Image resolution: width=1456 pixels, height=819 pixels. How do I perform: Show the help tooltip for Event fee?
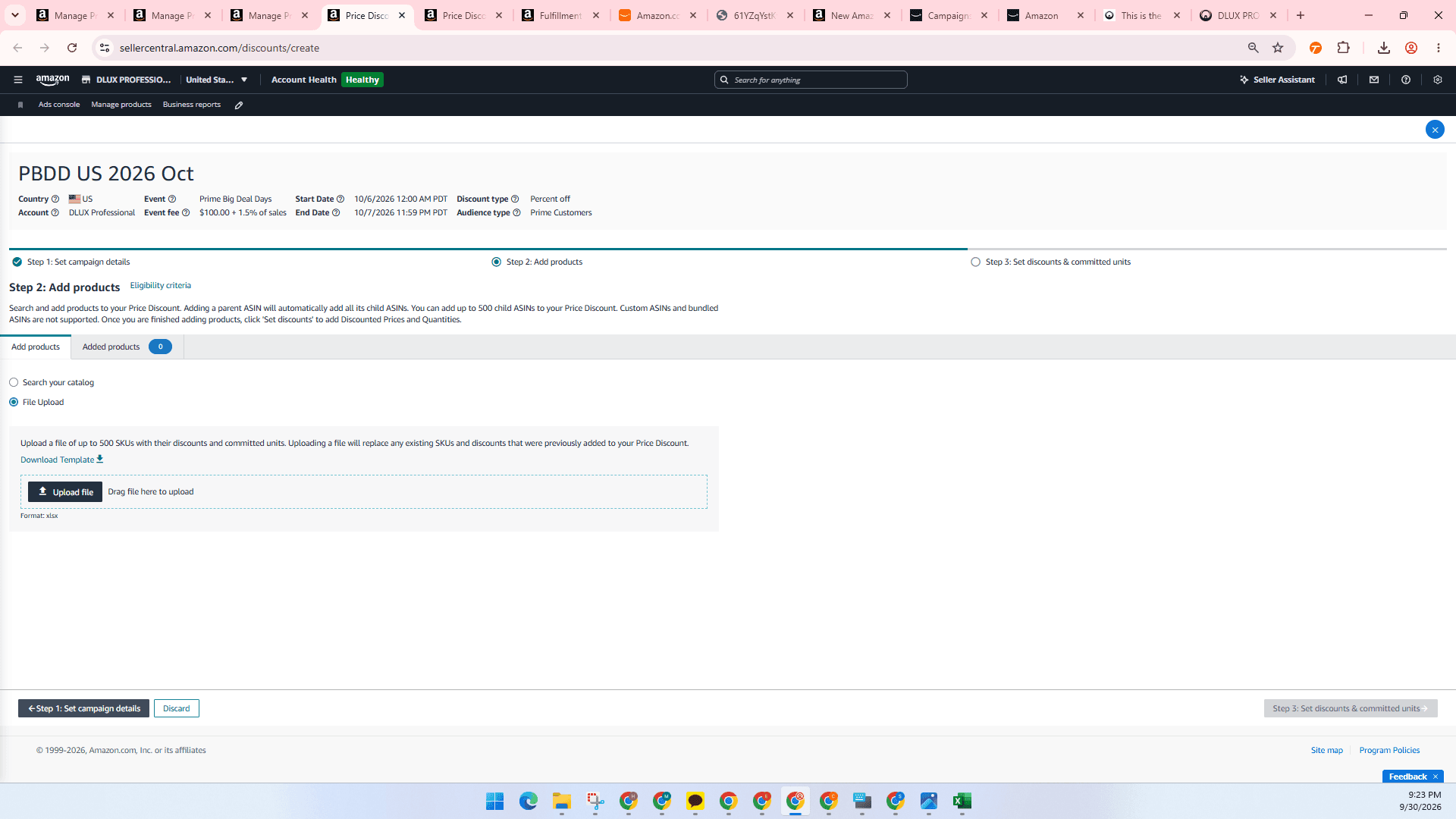[186, 213]
